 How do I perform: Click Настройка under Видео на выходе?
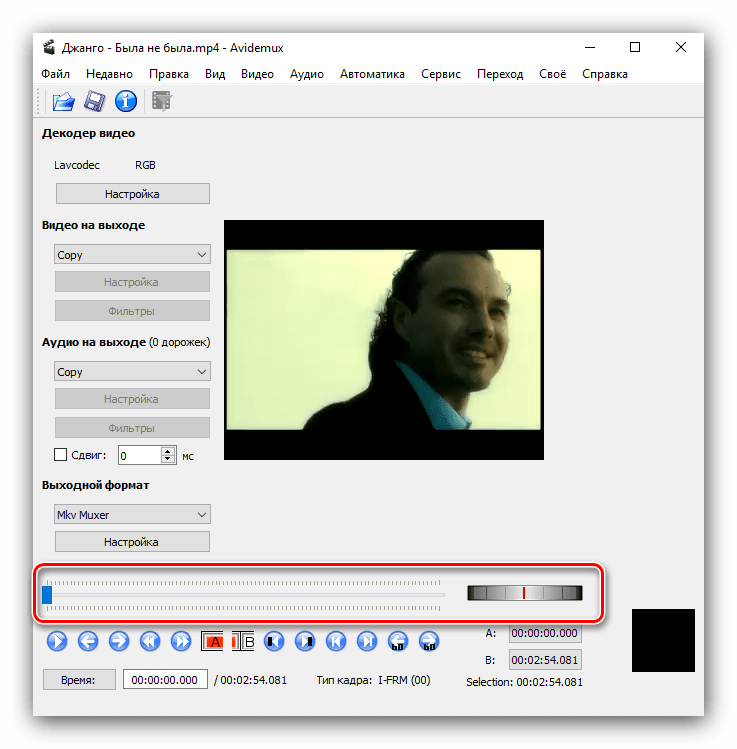(132, 282)
